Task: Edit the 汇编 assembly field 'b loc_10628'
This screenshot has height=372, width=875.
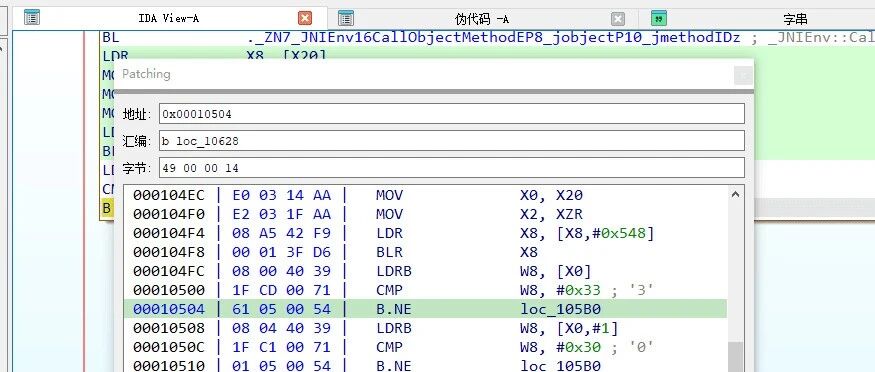Action: pos(451,141)
